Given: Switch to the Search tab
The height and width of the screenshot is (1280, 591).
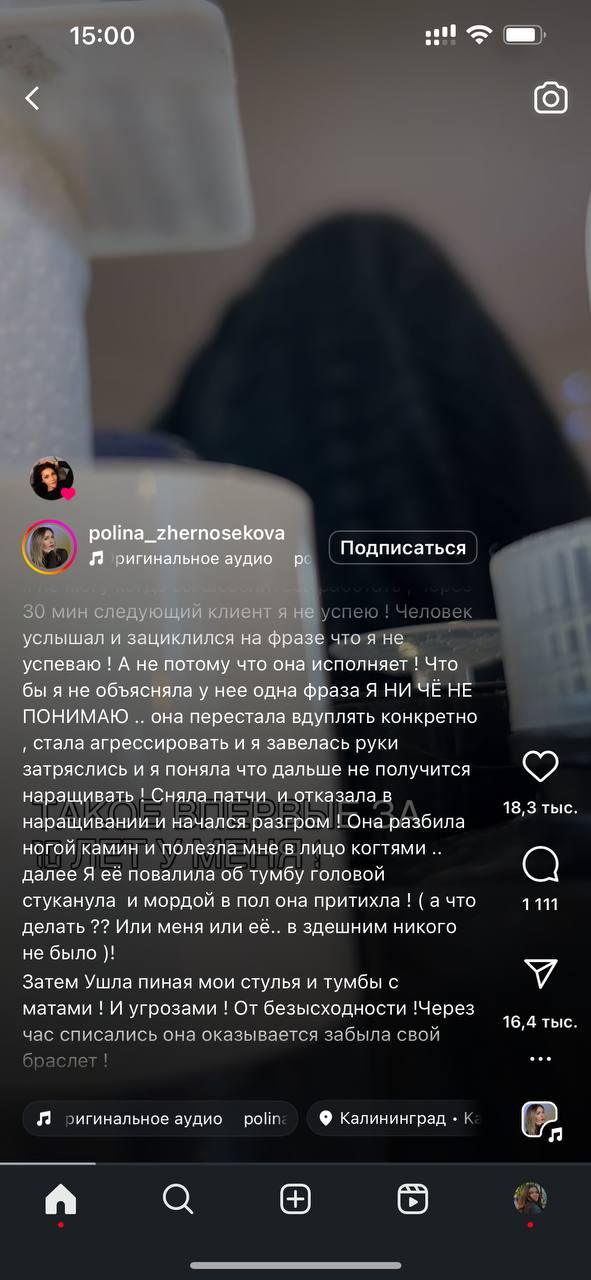Looking at the screenshot, I should click(x=178, y=1199).
